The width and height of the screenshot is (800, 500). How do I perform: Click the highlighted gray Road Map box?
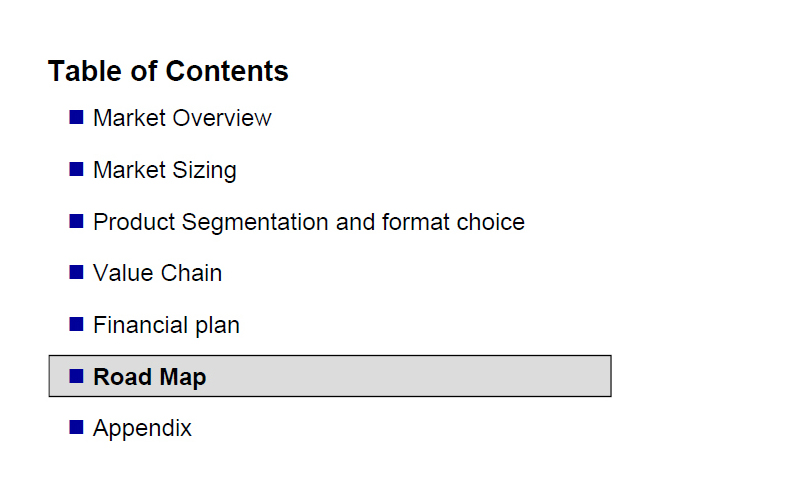(330, 376)
